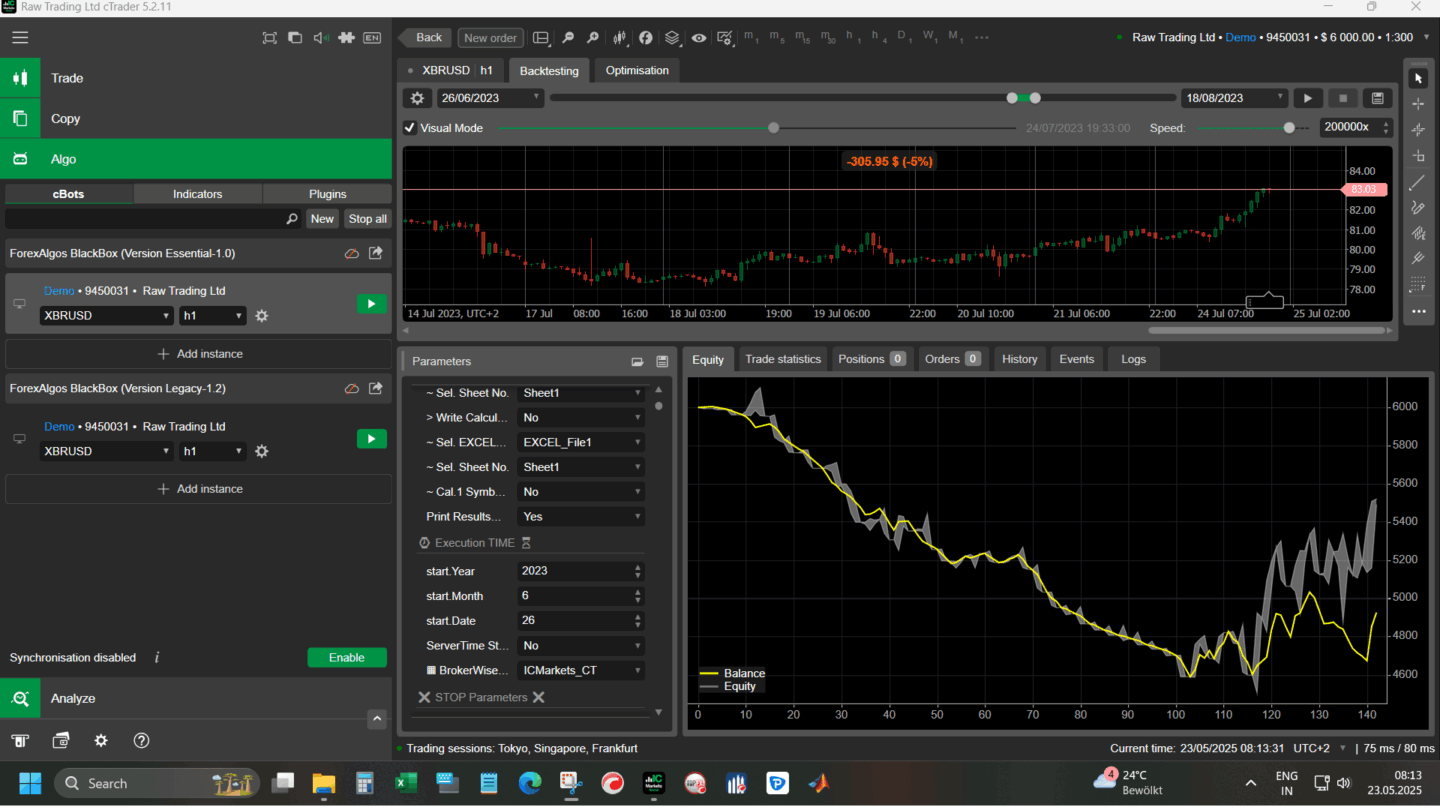This screenshot has height=810, width=1440.
Task: Open the Print Results Yes dropdown
Action: [x=580, y=517]
